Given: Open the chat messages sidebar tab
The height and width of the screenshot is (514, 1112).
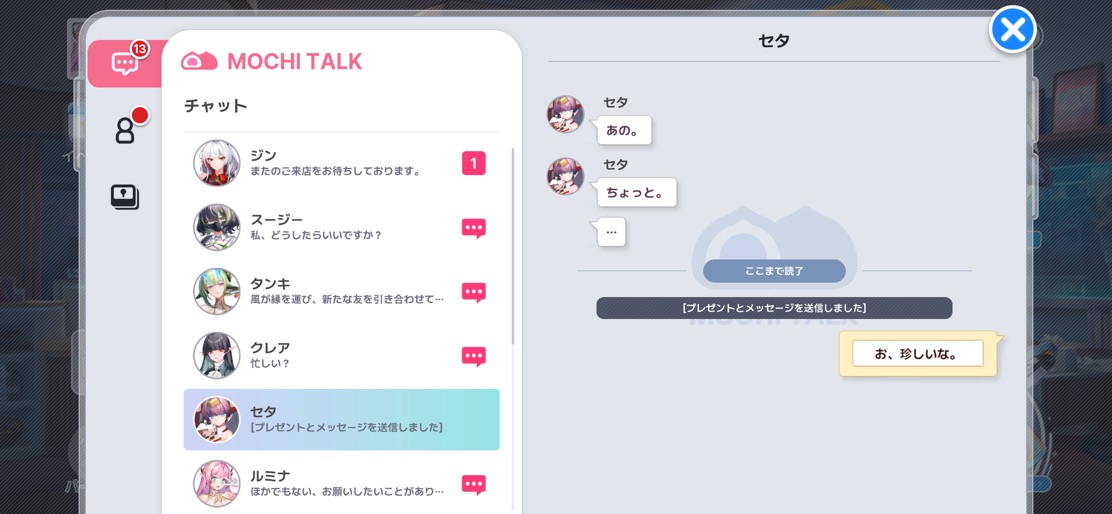Looking at the screenshot, I should click(125, 64).
